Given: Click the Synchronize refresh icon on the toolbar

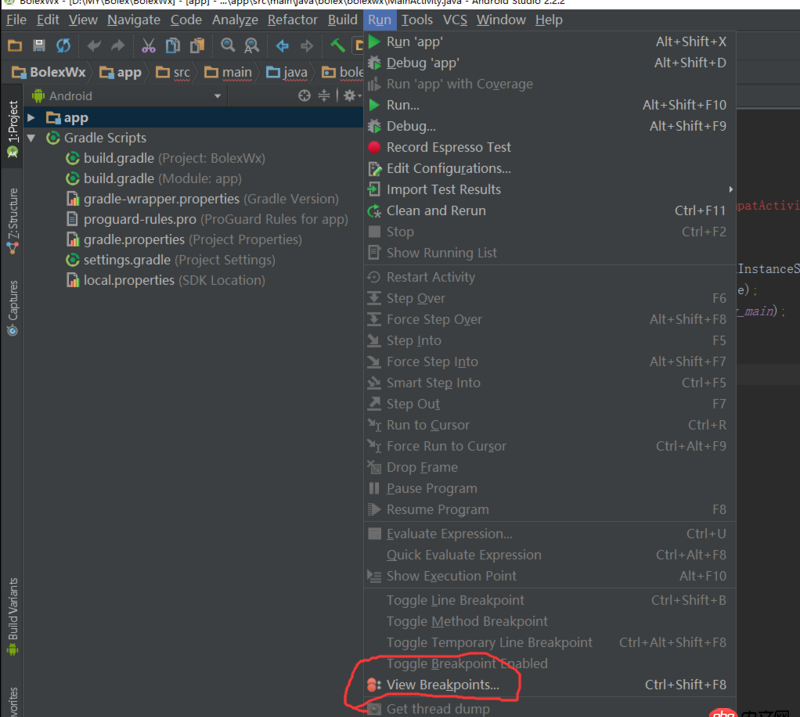Looking at the screenshot, I should pos(62,44).
